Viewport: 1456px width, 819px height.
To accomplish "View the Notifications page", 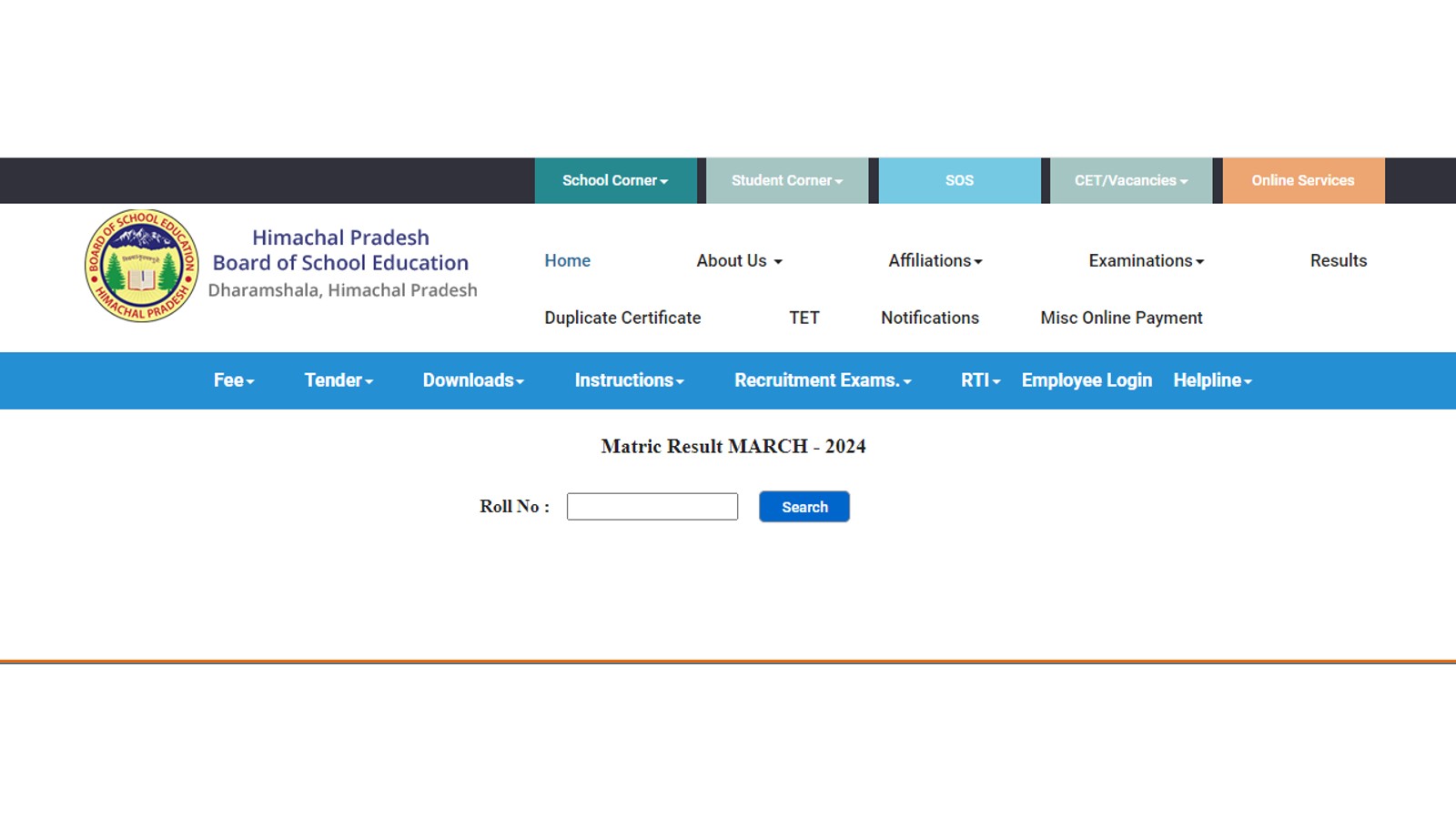I will [929, 318].
